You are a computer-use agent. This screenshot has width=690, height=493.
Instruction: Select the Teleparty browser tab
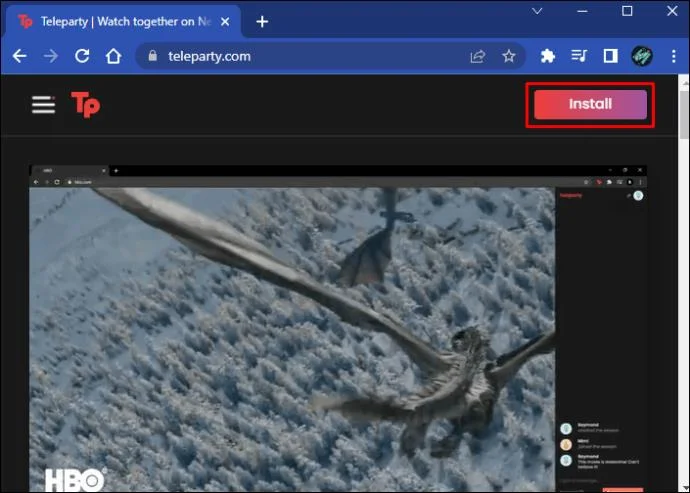pos(123,22)
